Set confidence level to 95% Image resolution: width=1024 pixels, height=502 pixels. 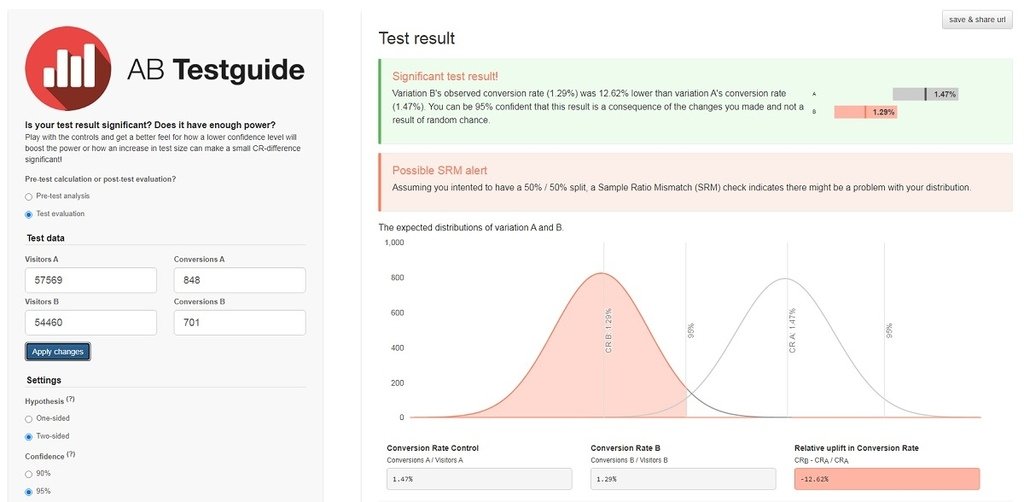(28, 492)
